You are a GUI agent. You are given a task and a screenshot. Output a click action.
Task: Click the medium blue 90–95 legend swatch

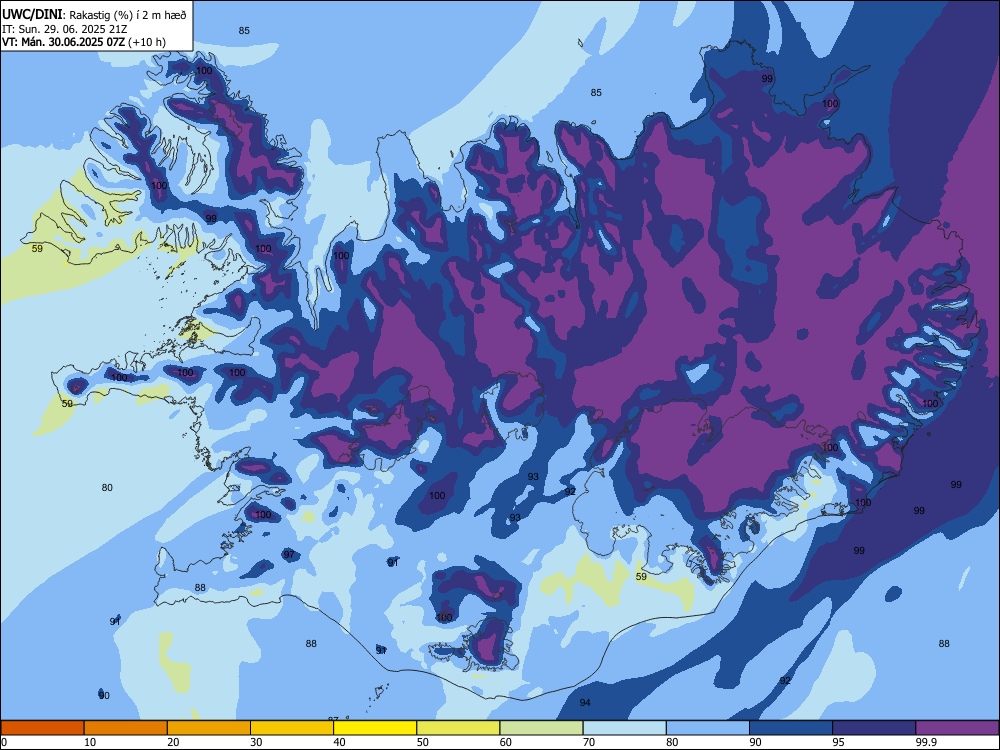791,728
